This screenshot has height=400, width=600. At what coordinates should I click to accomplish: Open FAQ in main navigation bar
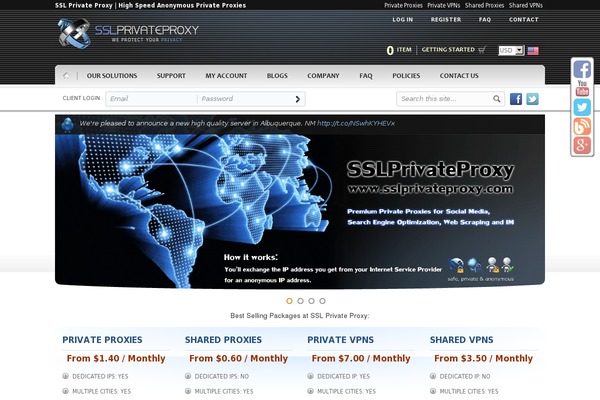coord(366,76)
